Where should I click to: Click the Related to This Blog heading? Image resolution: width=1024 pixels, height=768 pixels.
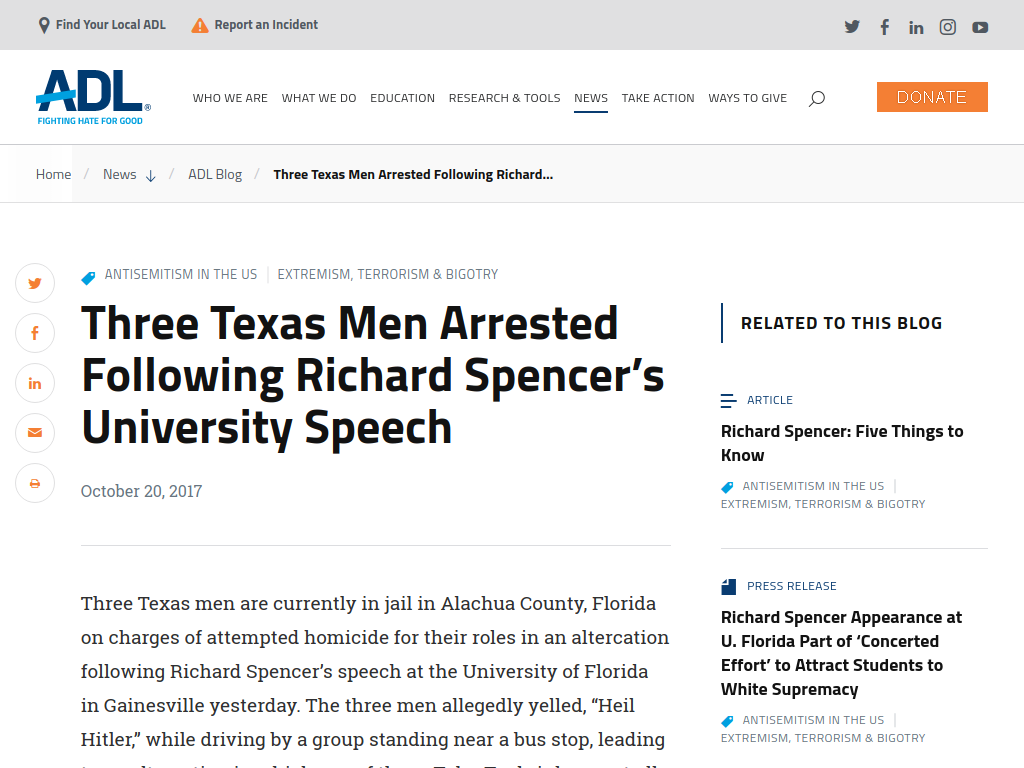click(x=841, y=323)
